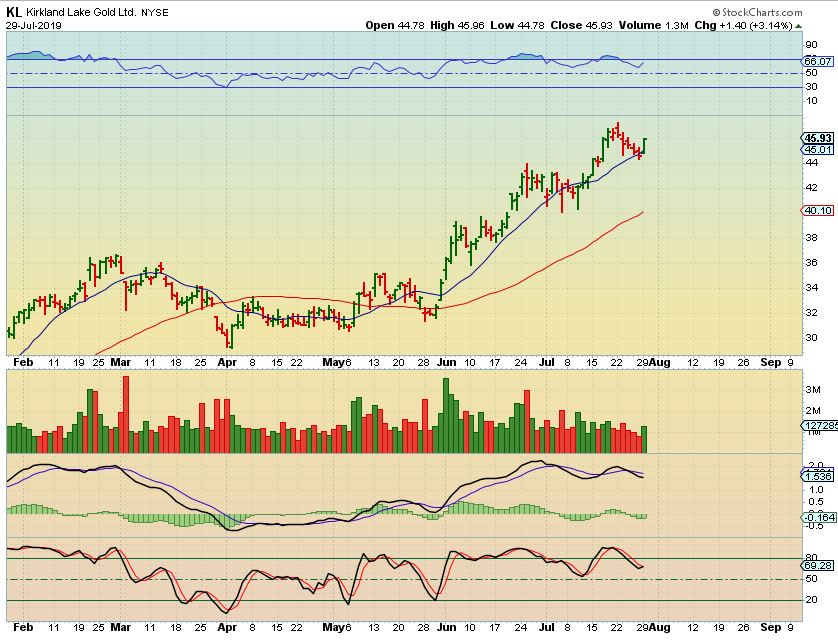
Task: Click the price axis label 44
Action: [811, 163]
